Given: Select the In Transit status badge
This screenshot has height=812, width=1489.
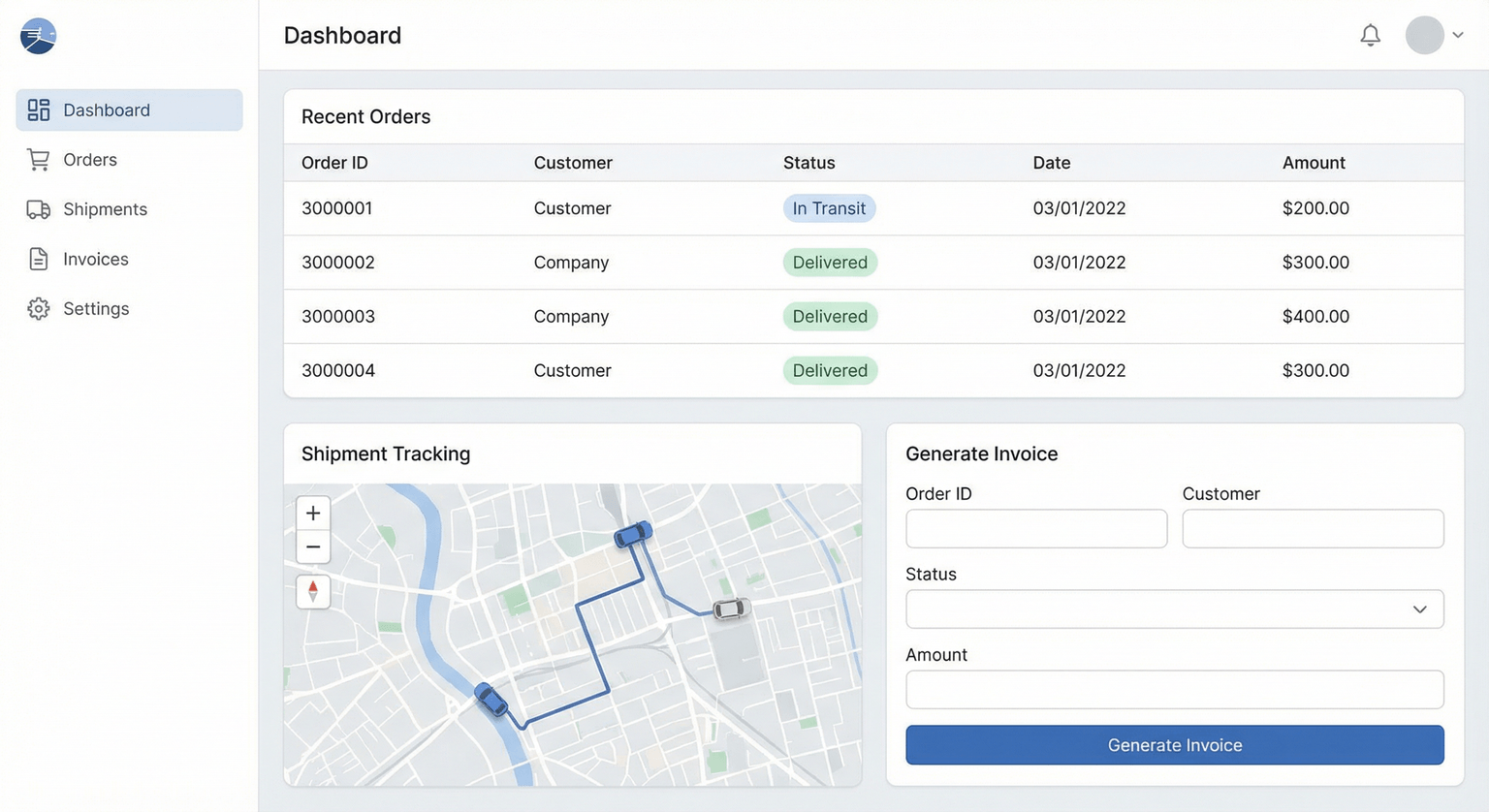Looking at the screenshot, I should tap(829, 207).
